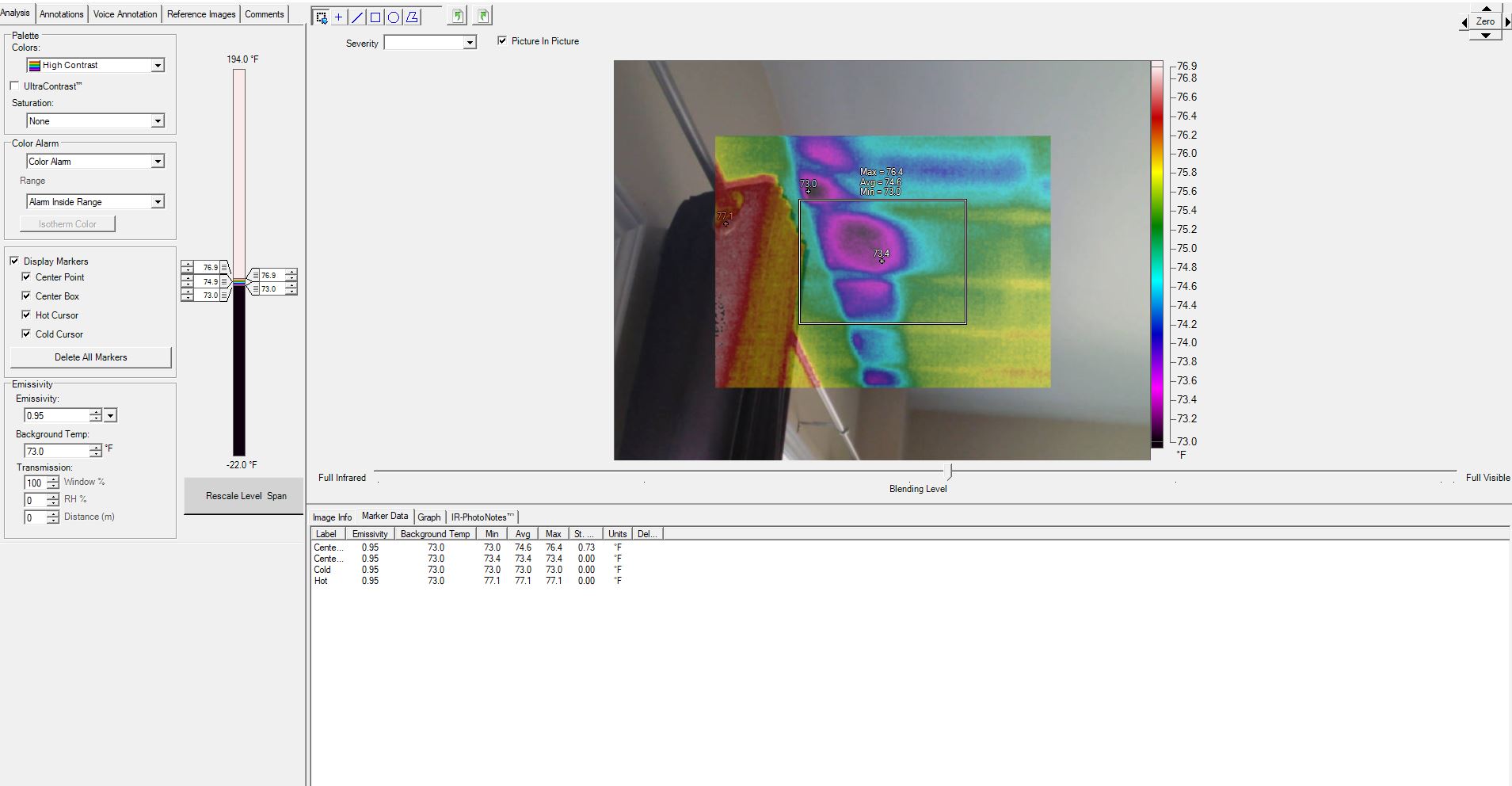
Task: Grab the grip handle next to left 74.9 level
Action: 225,281
